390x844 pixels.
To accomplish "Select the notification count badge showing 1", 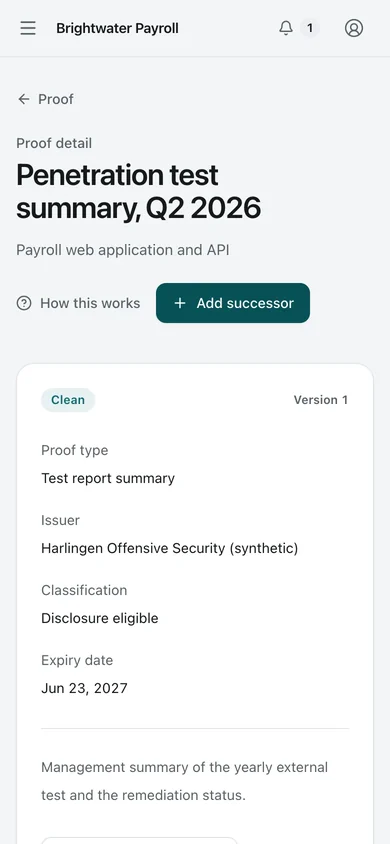I will tap(310, 28).
